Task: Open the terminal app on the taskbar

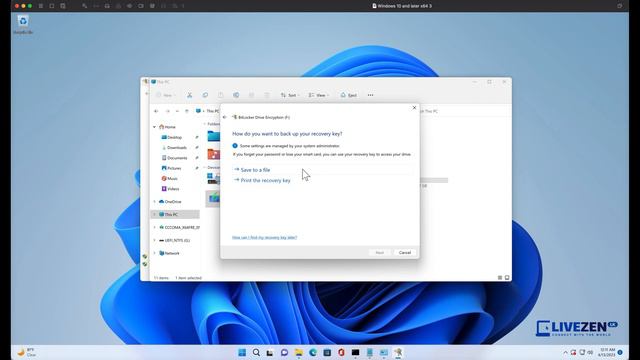Action: (356, 352)
